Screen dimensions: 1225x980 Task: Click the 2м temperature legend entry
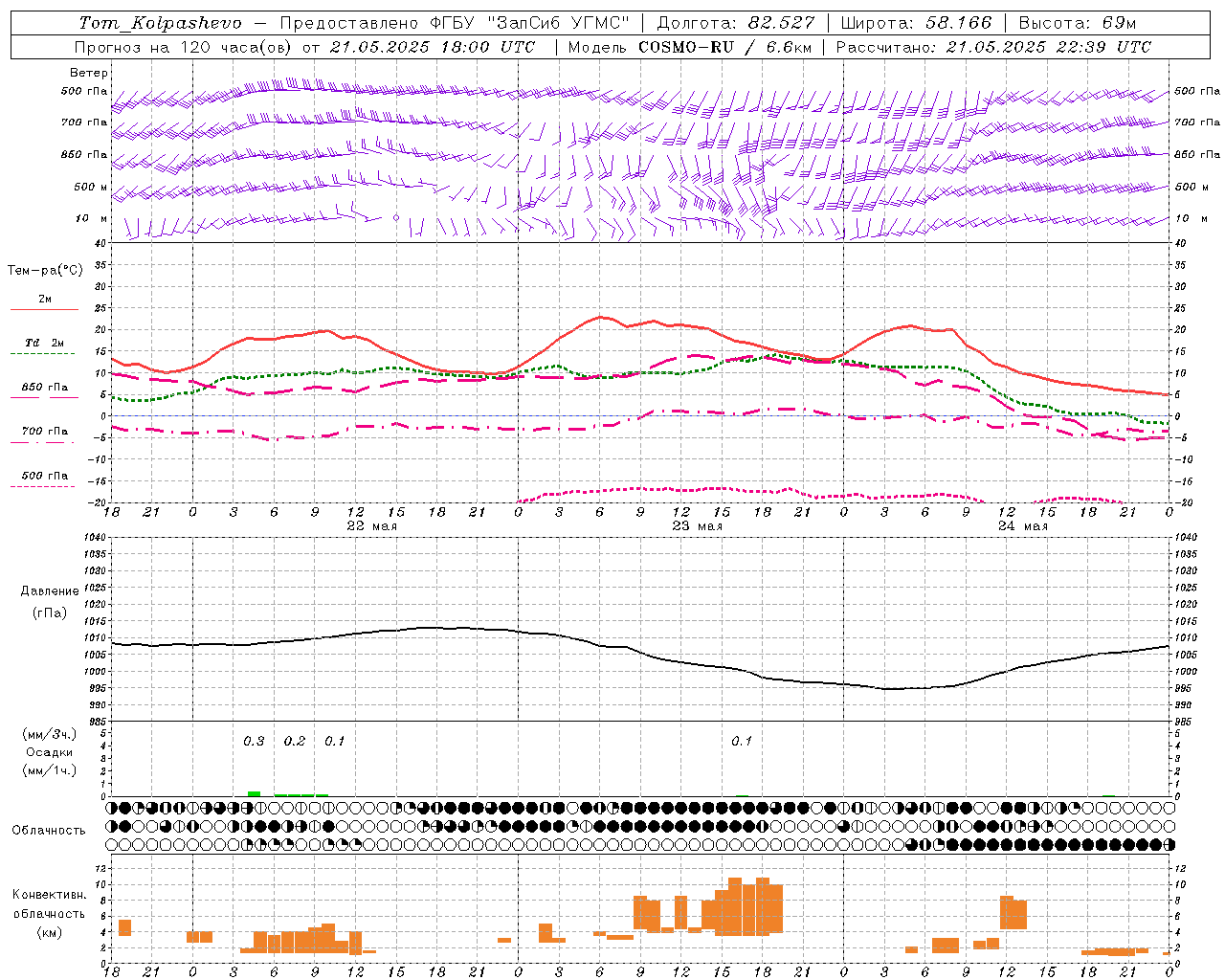coord(45,300)
